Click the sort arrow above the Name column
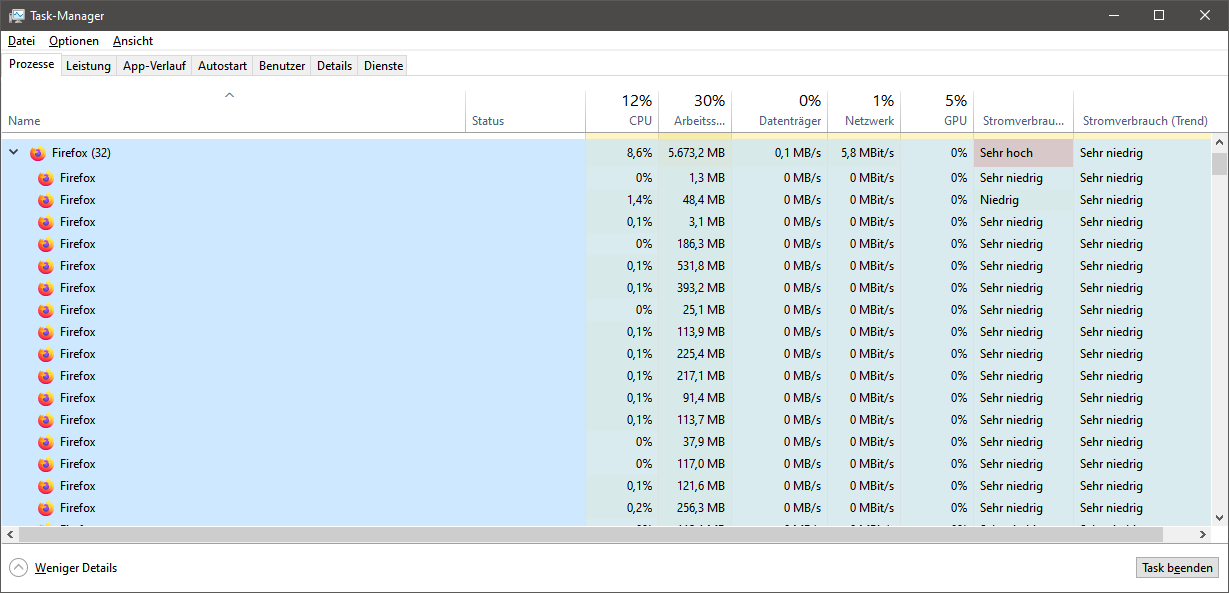 [x=229, y=96]
